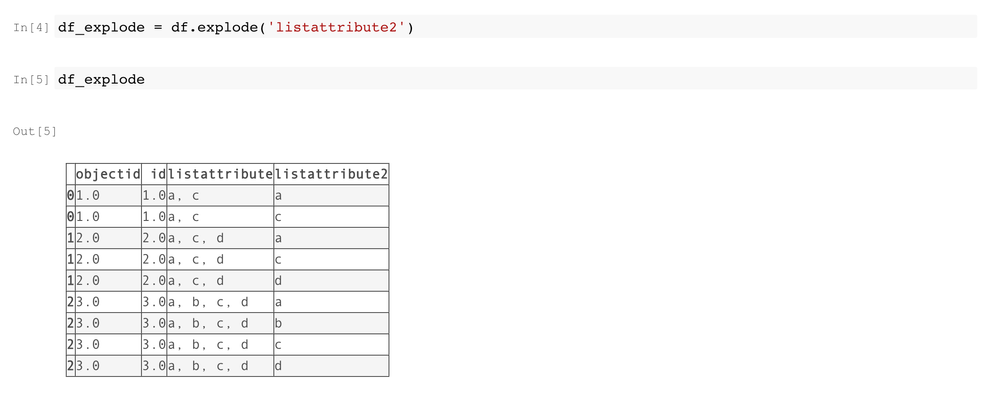
Task: Click the In[4] cell prompt
Action: [x=33, y=28]
